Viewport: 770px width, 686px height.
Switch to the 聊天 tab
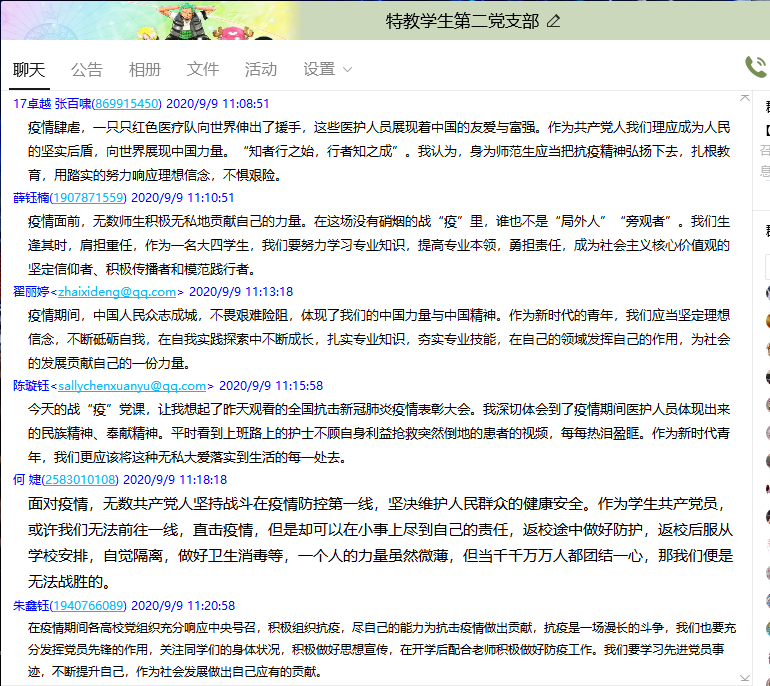29,69
